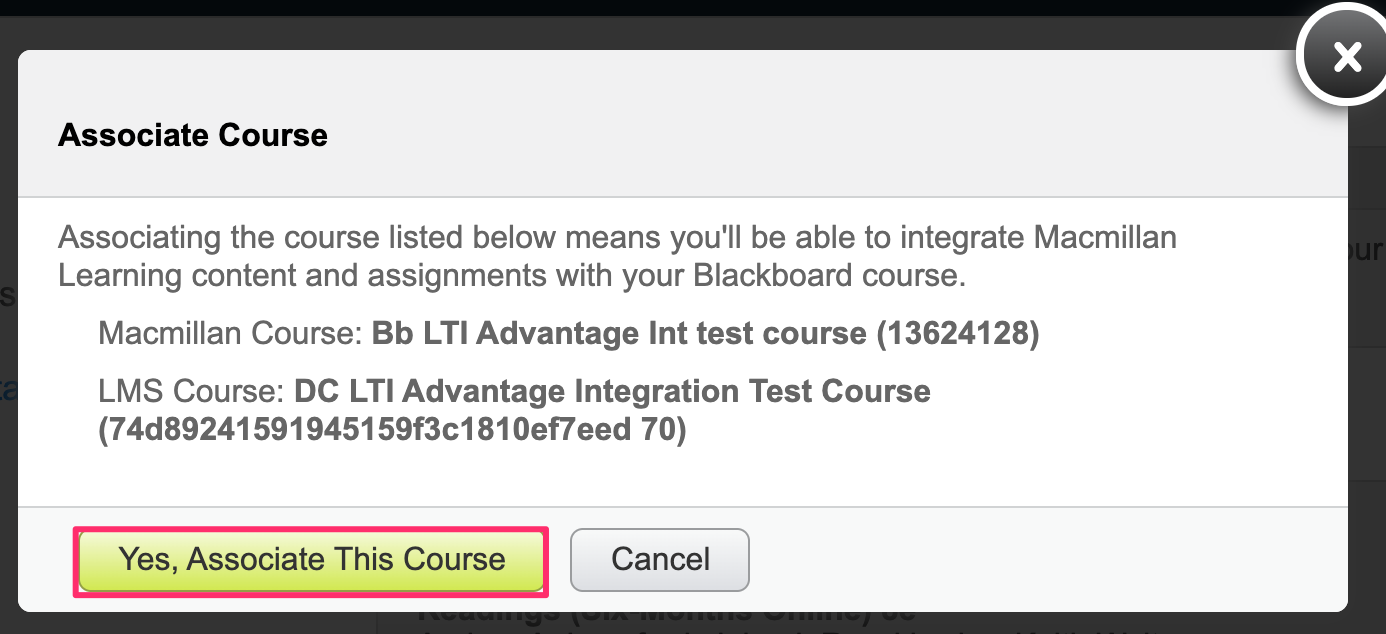Click the Associate Course dialog title

coord(192,135)
